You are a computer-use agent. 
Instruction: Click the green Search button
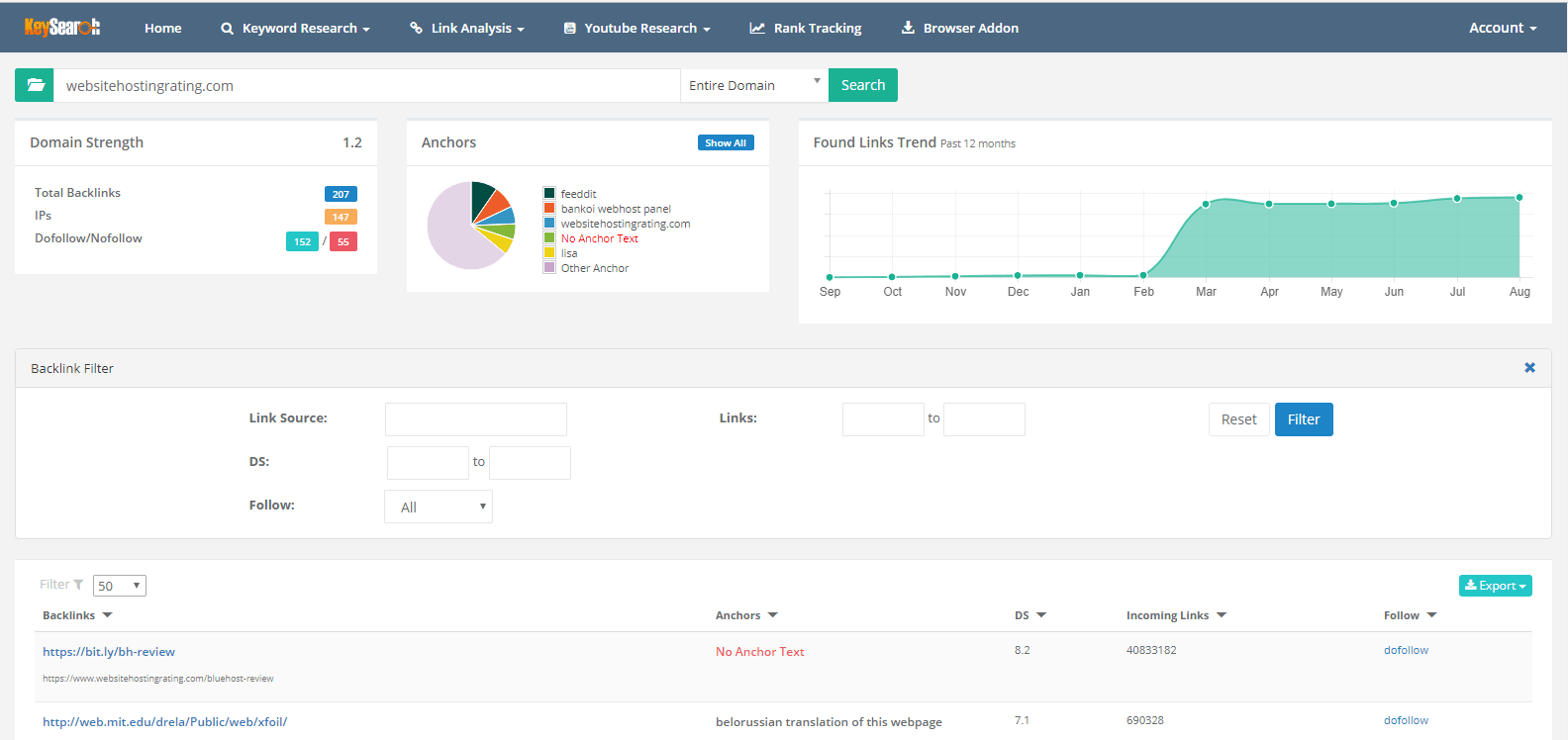coord(862,85)
